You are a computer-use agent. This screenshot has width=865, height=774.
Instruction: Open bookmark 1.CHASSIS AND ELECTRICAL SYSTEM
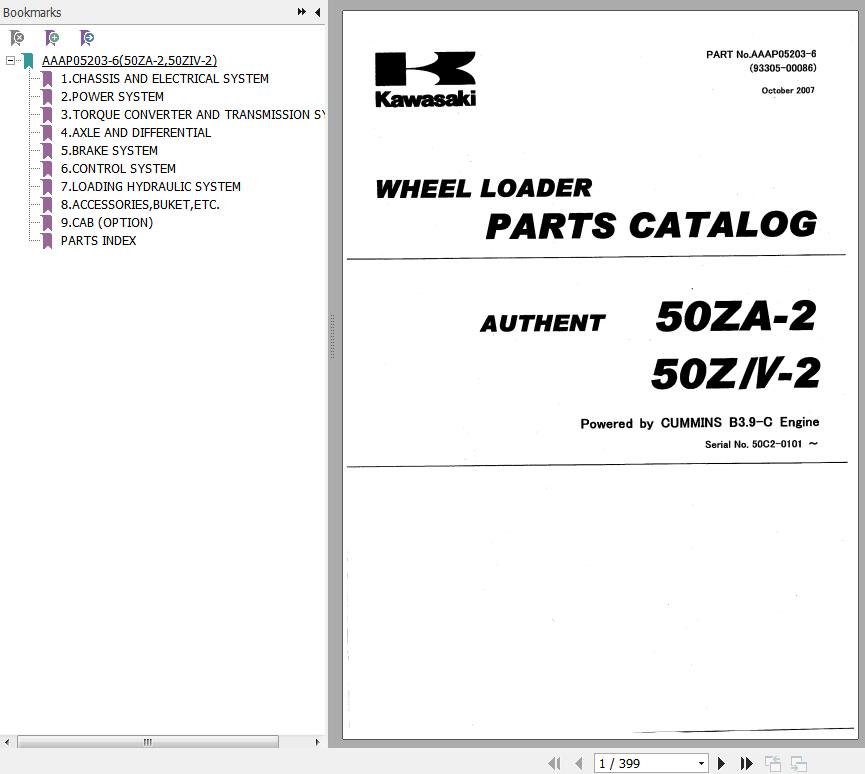click(164, 79)
